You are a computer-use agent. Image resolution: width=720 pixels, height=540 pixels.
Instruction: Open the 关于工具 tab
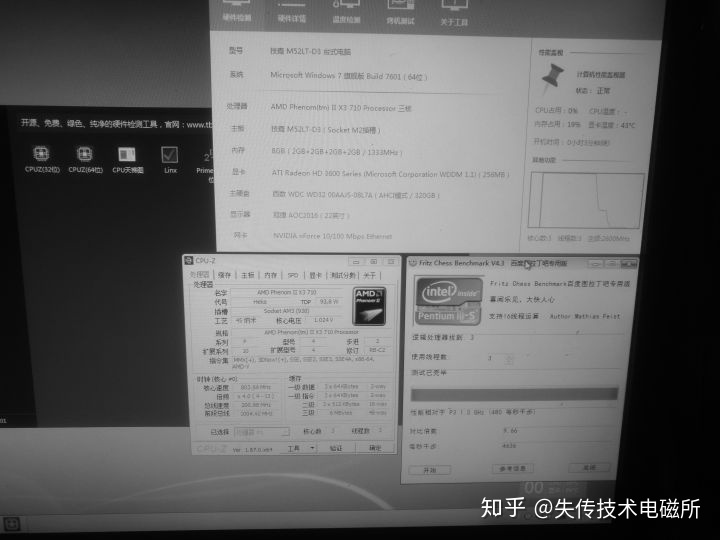454,14
